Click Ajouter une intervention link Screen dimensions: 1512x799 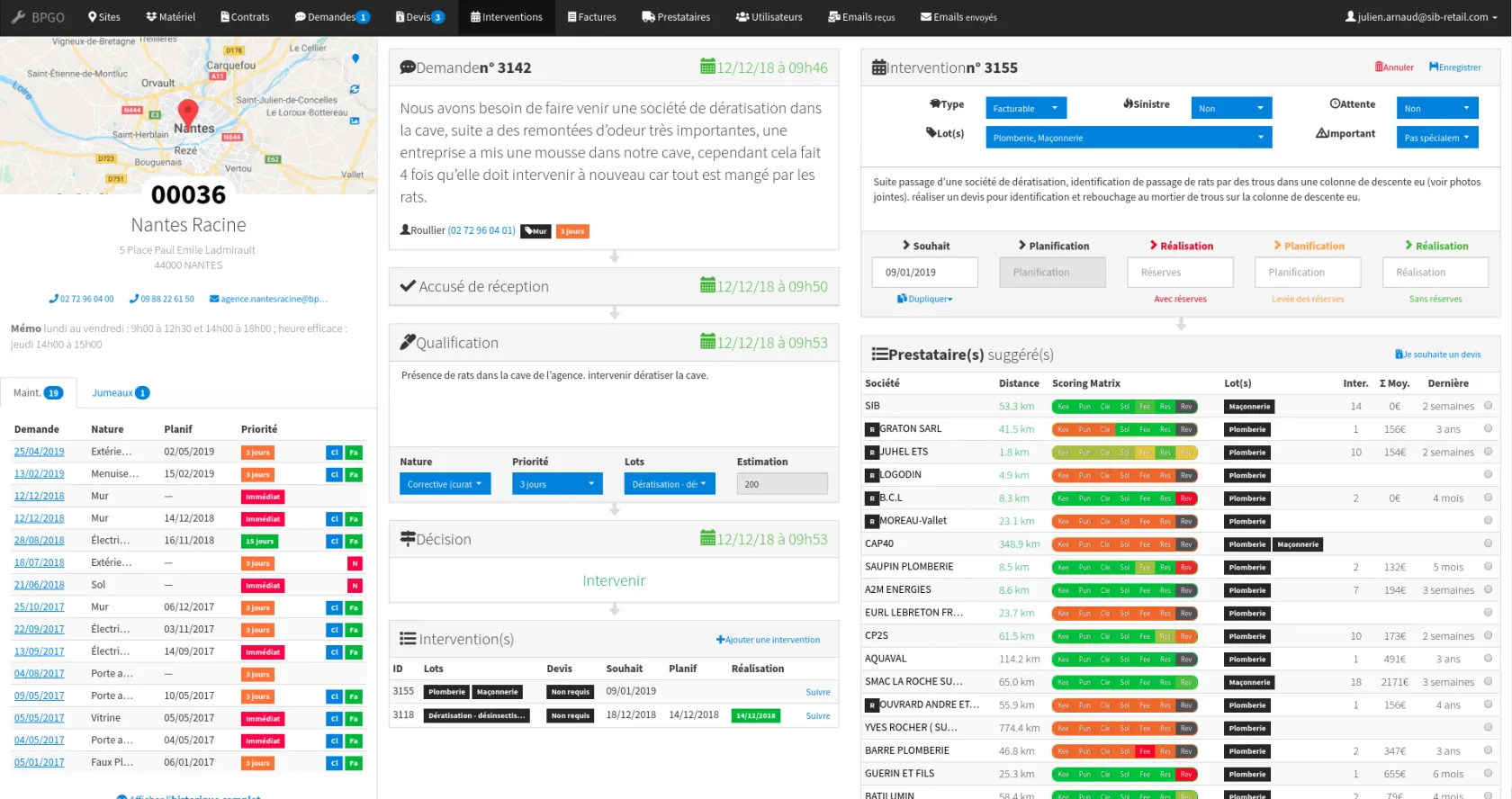pyautogui.click(x=768, y=640)
